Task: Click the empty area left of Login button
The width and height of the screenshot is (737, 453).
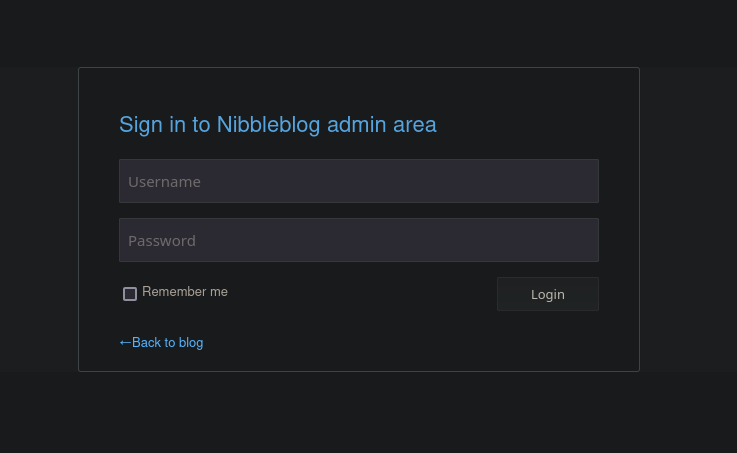Action: (360, 294)
